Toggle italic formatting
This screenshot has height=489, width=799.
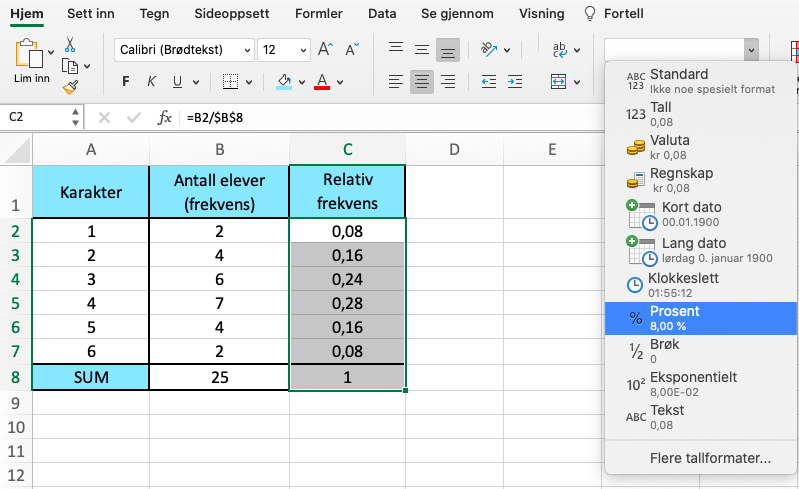click(151, 82)
